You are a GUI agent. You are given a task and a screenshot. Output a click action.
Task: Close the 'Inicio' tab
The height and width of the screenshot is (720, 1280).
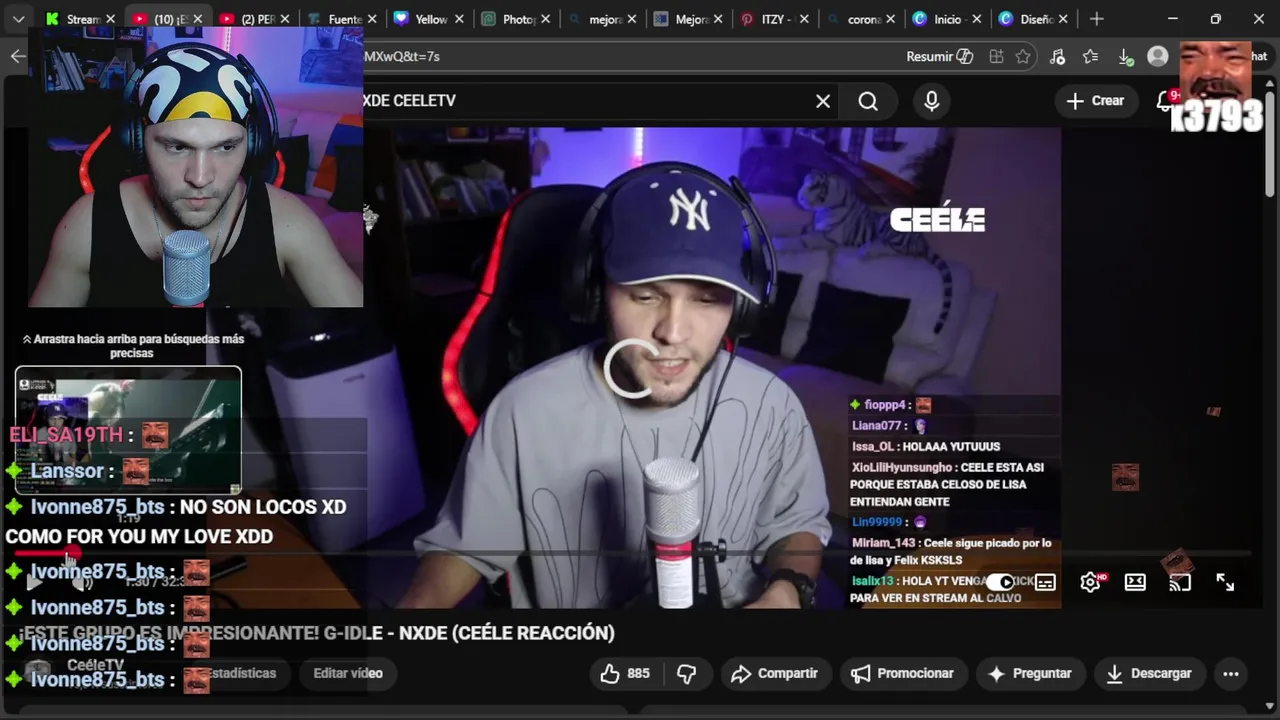(x=976, y=19)
